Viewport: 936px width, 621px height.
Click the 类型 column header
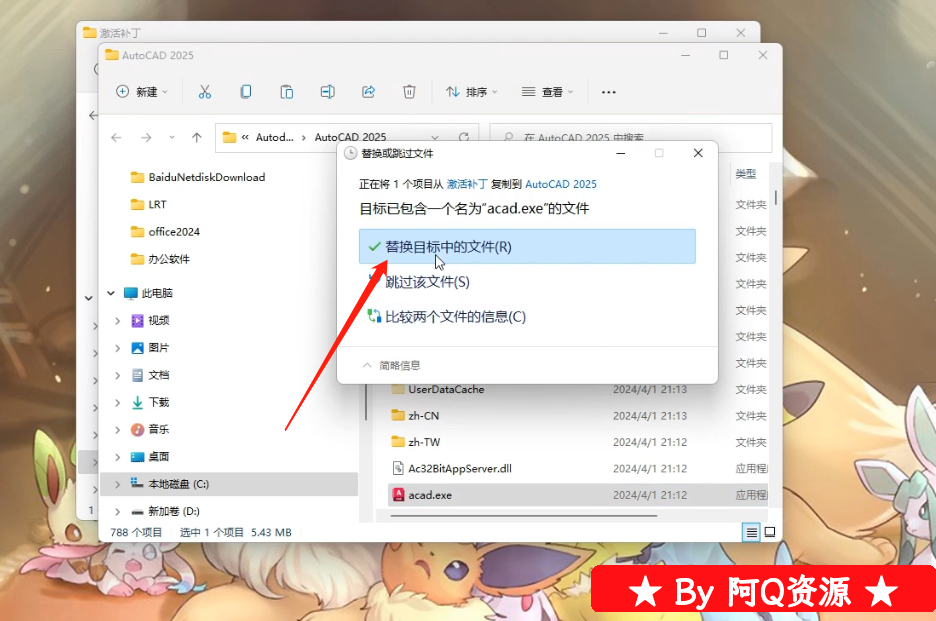coord(746,174)
